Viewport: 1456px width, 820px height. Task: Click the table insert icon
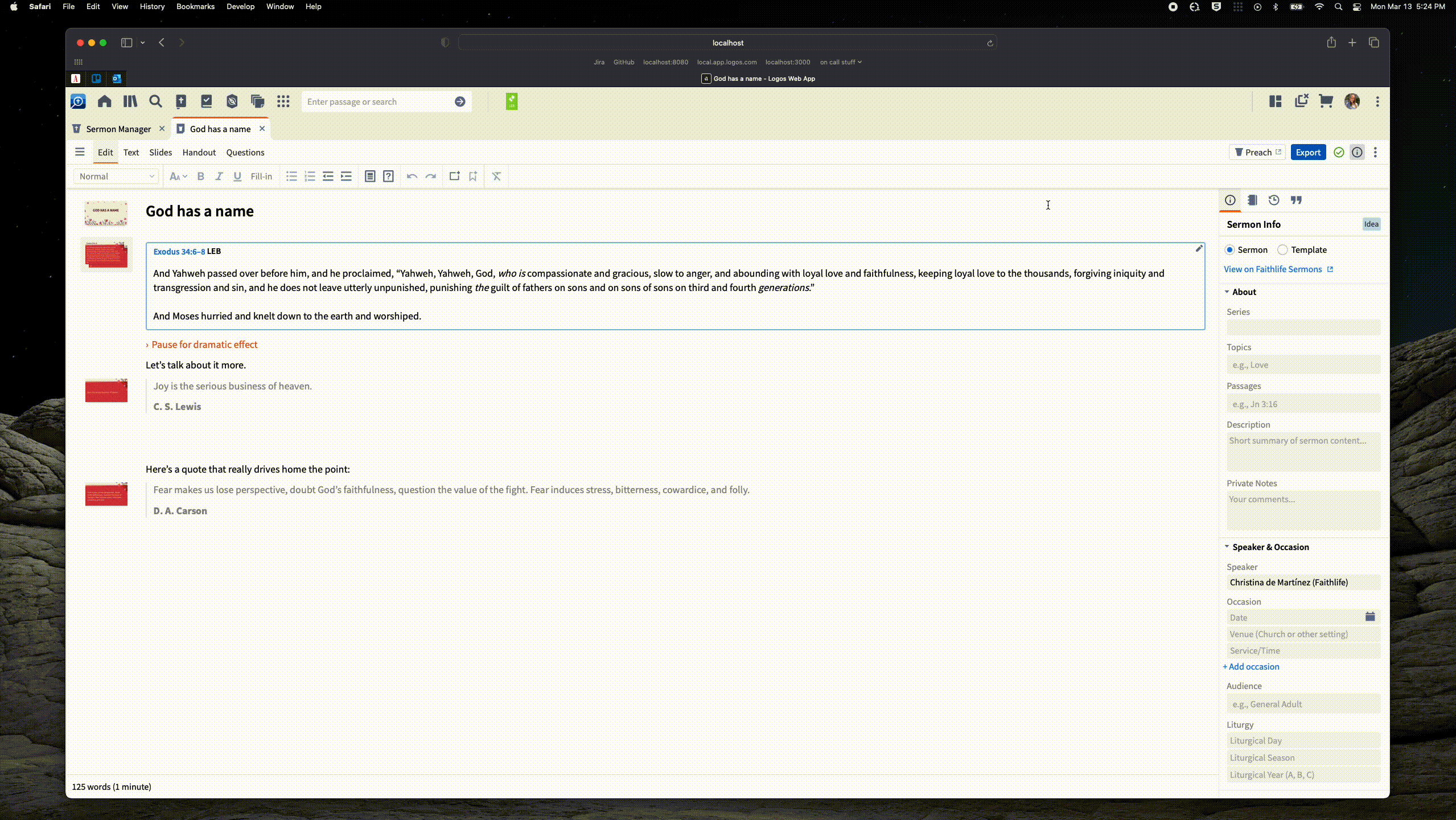370,176
